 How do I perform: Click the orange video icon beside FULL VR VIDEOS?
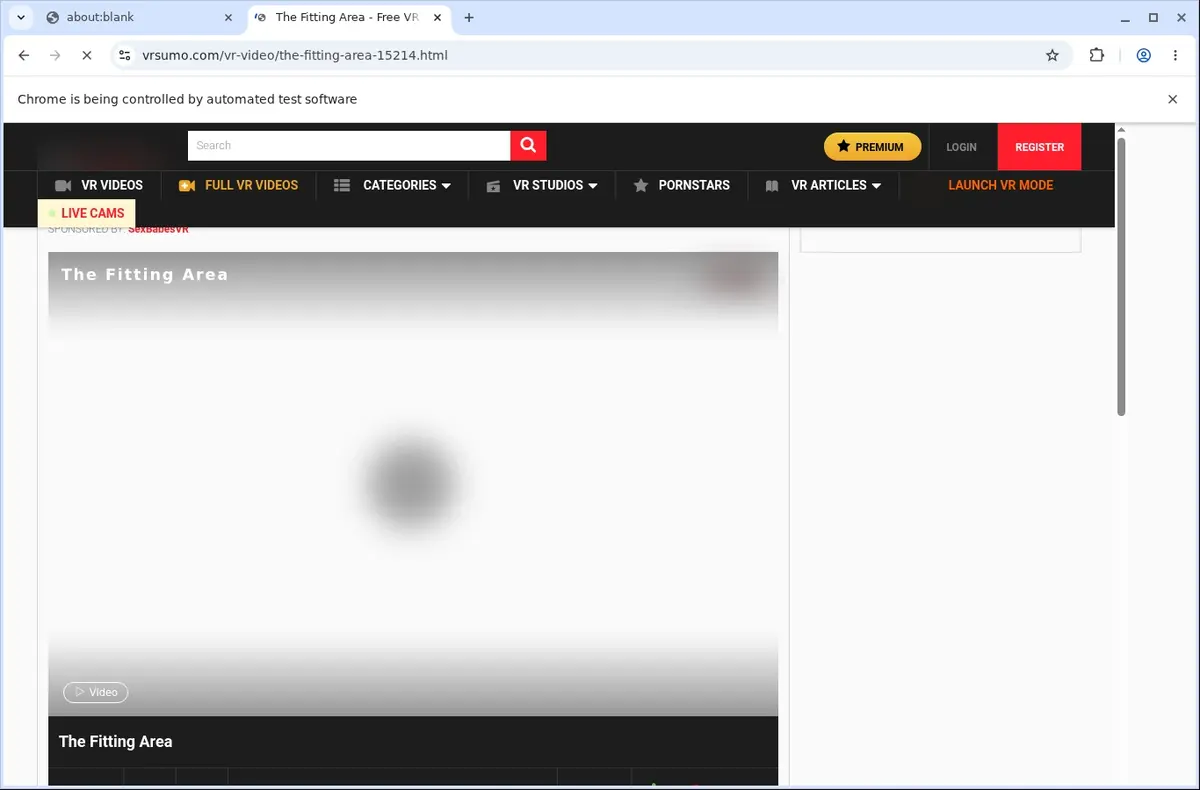[x=186, y=186]
